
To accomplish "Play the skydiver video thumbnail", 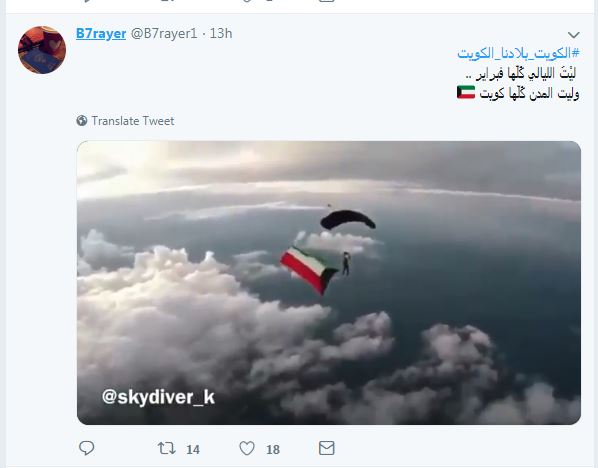I will pos(329,283).
